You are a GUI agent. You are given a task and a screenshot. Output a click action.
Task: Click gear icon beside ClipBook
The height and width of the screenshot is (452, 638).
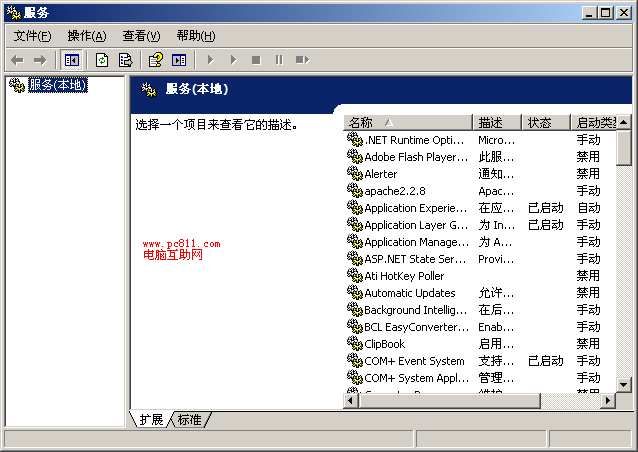click(x=354, y=344)
